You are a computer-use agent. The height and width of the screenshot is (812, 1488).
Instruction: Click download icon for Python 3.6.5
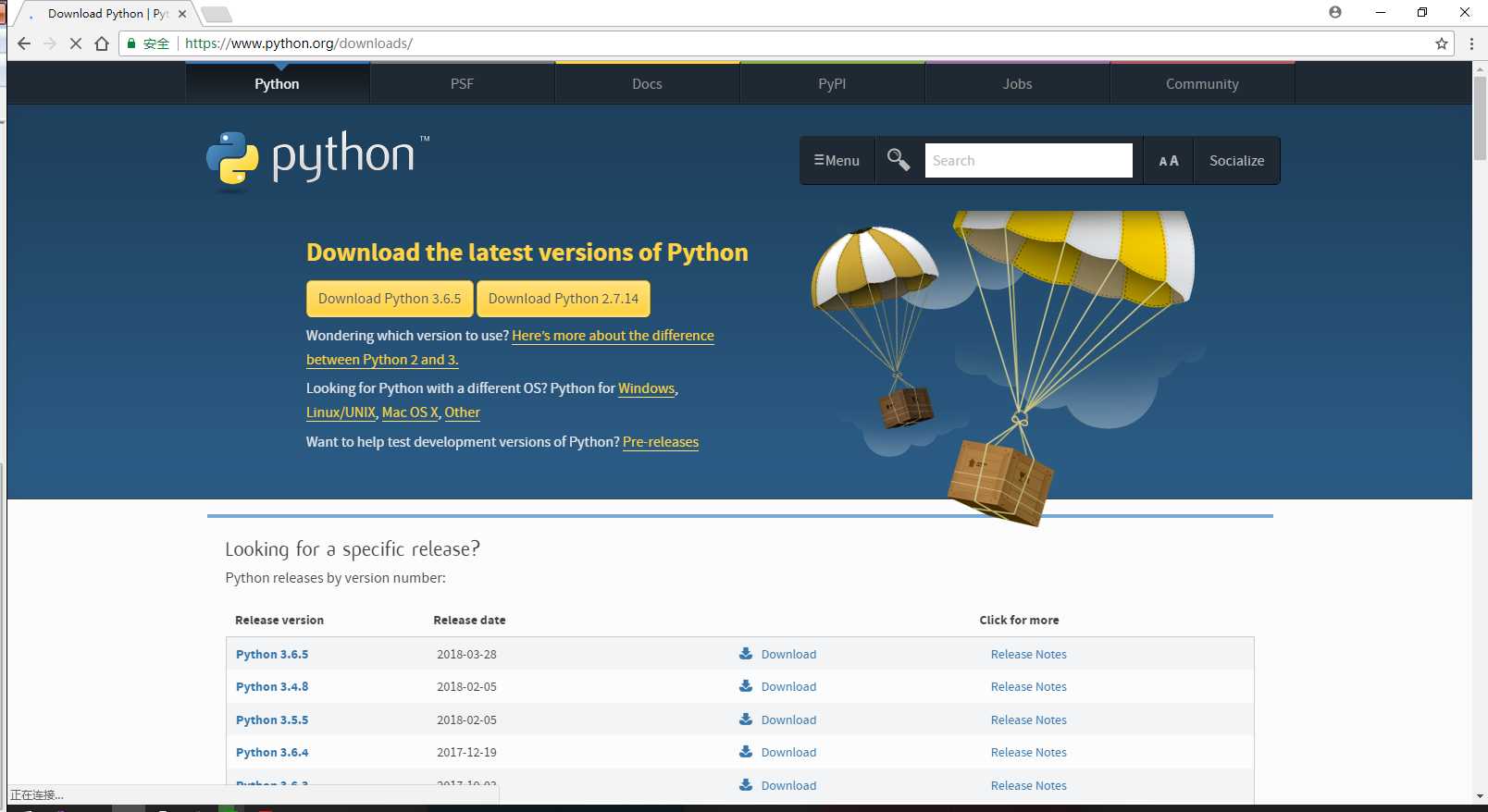(x=746, y=653)
